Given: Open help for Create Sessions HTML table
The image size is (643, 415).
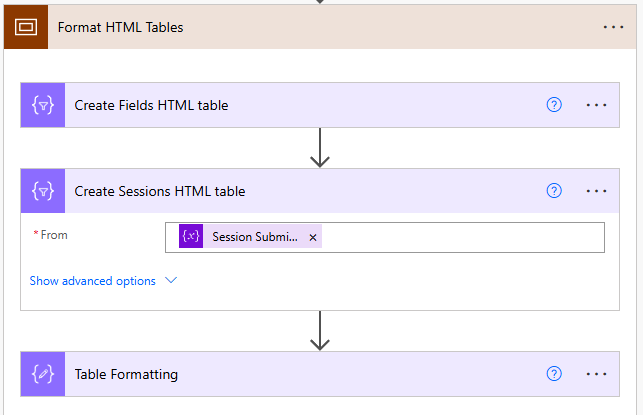Looking at the screenshot, I should click(555, 191).
